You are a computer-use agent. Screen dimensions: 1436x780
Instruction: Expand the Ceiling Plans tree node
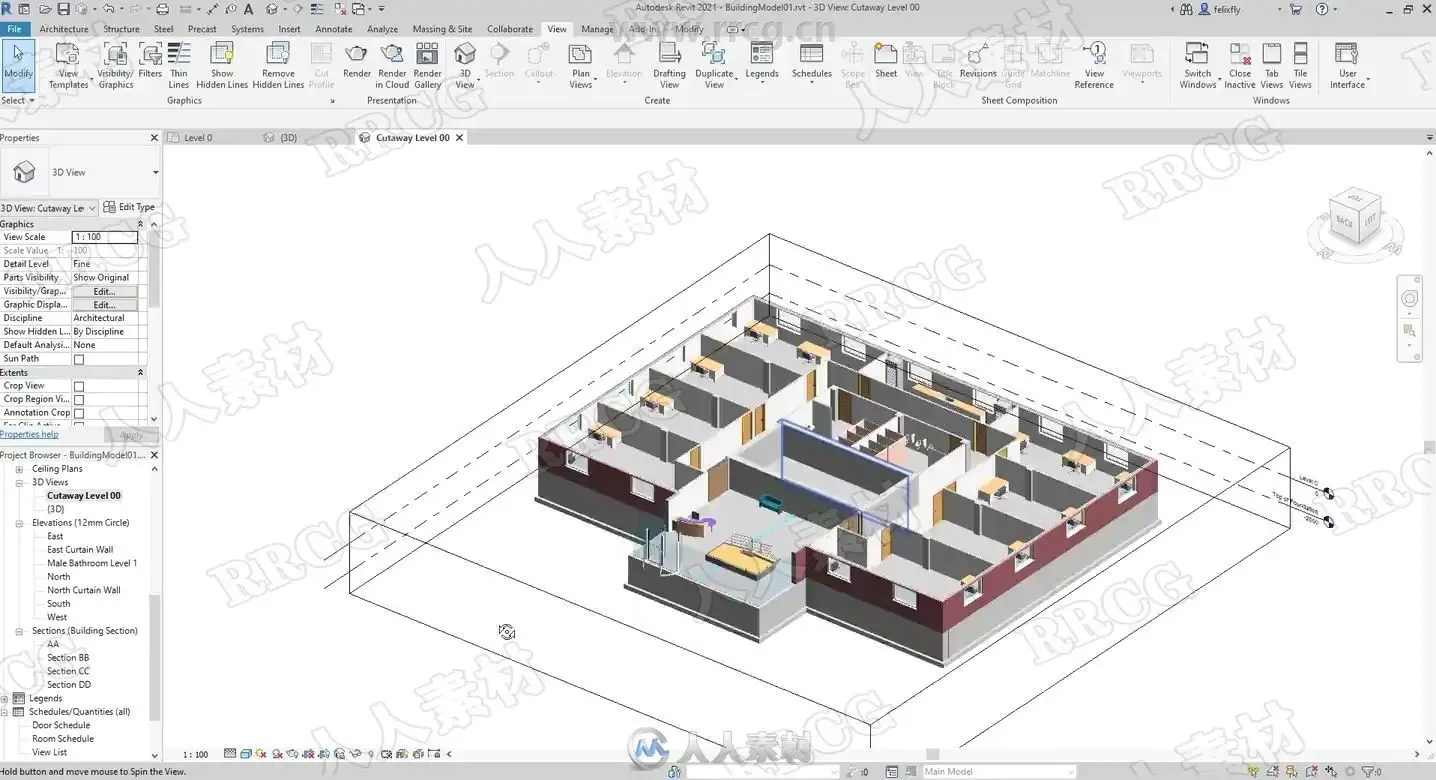(x=19, y=469)
